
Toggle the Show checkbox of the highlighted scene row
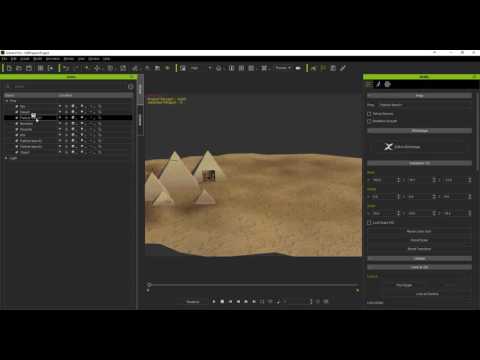point(60,118)
